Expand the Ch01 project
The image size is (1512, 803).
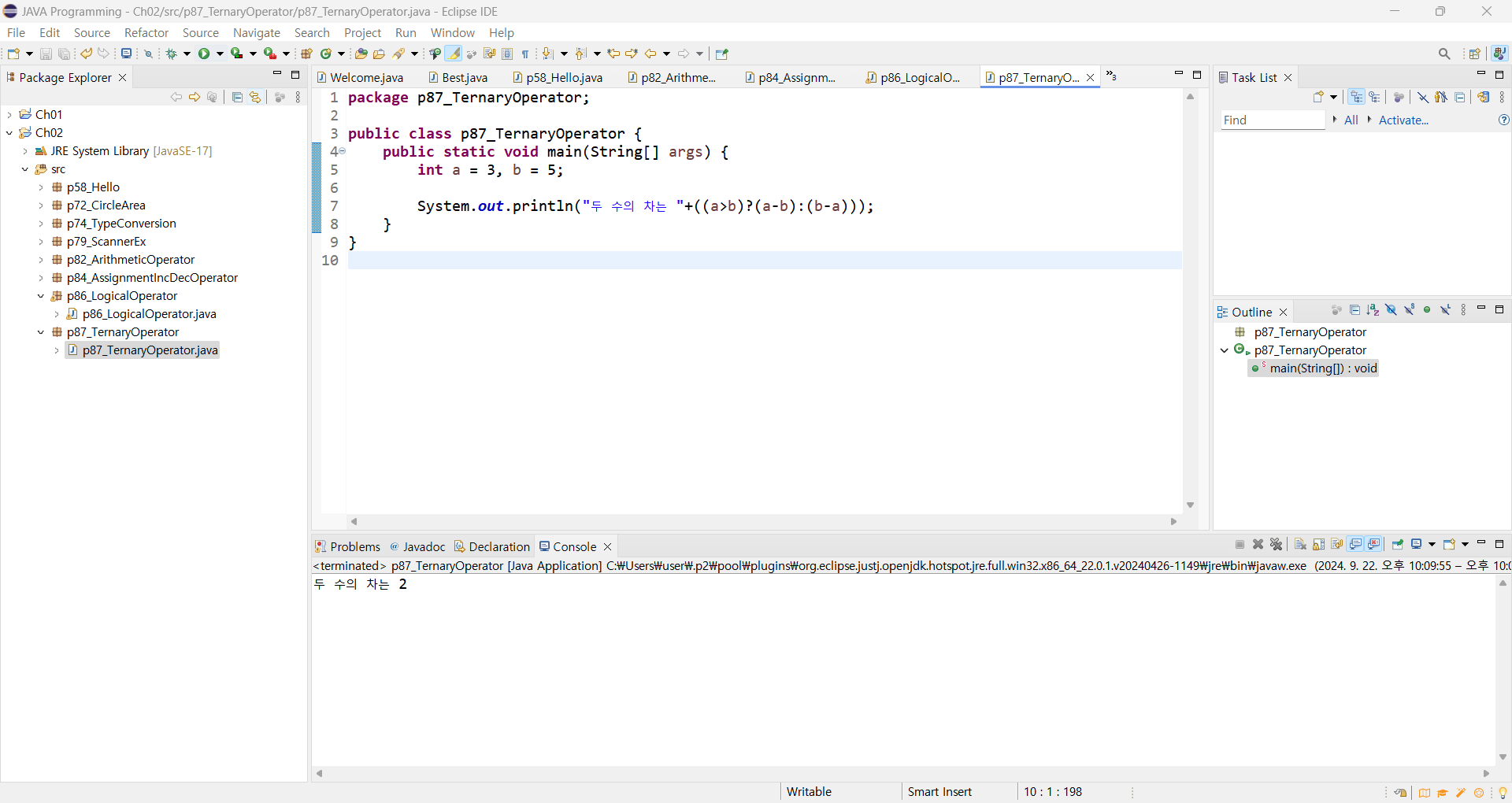click(x=9, y=114)
